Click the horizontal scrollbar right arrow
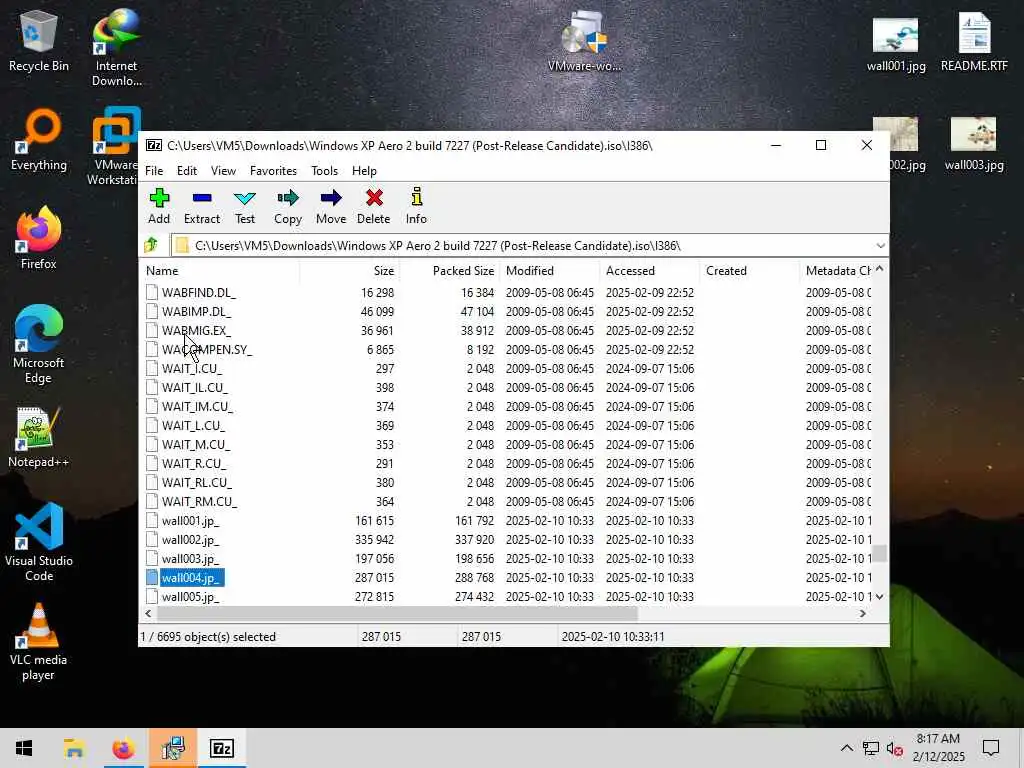This screenshot has width=1024, height=768. [863, 613]
